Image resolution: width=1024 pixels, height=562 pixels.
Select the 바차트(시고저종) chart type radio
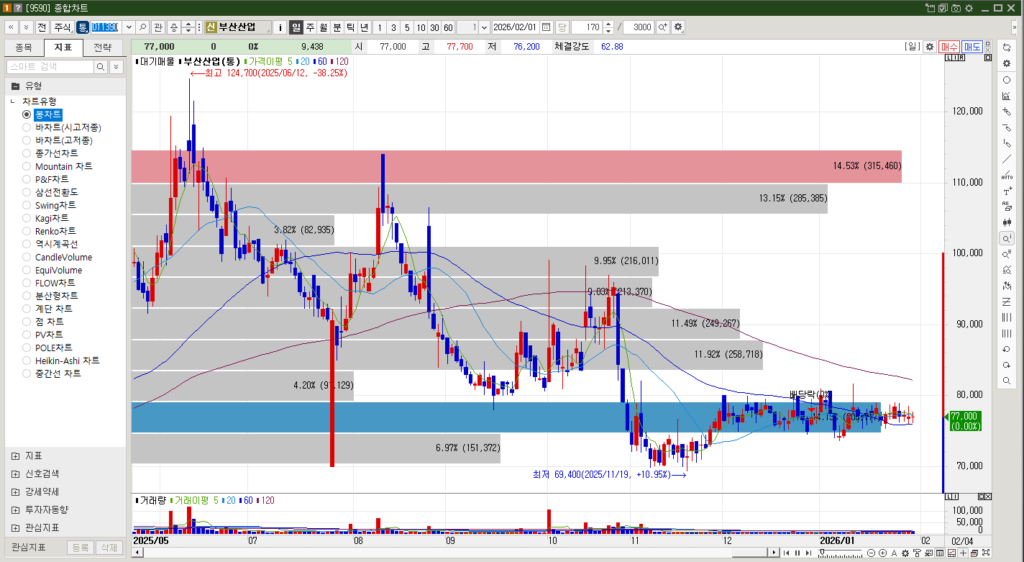(27, 128)
